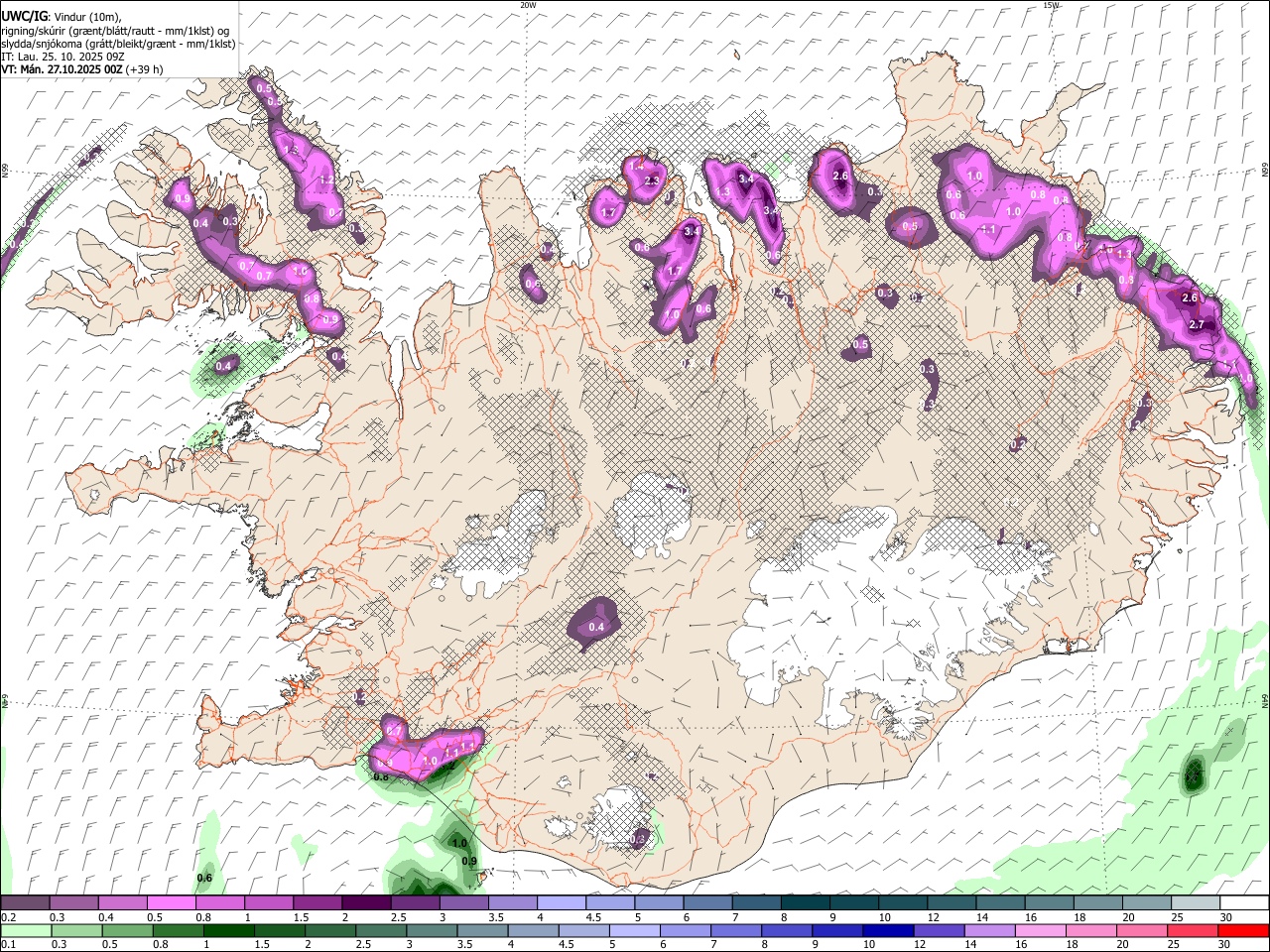Click the violet rain swatch labeled 12

(939, 930)
